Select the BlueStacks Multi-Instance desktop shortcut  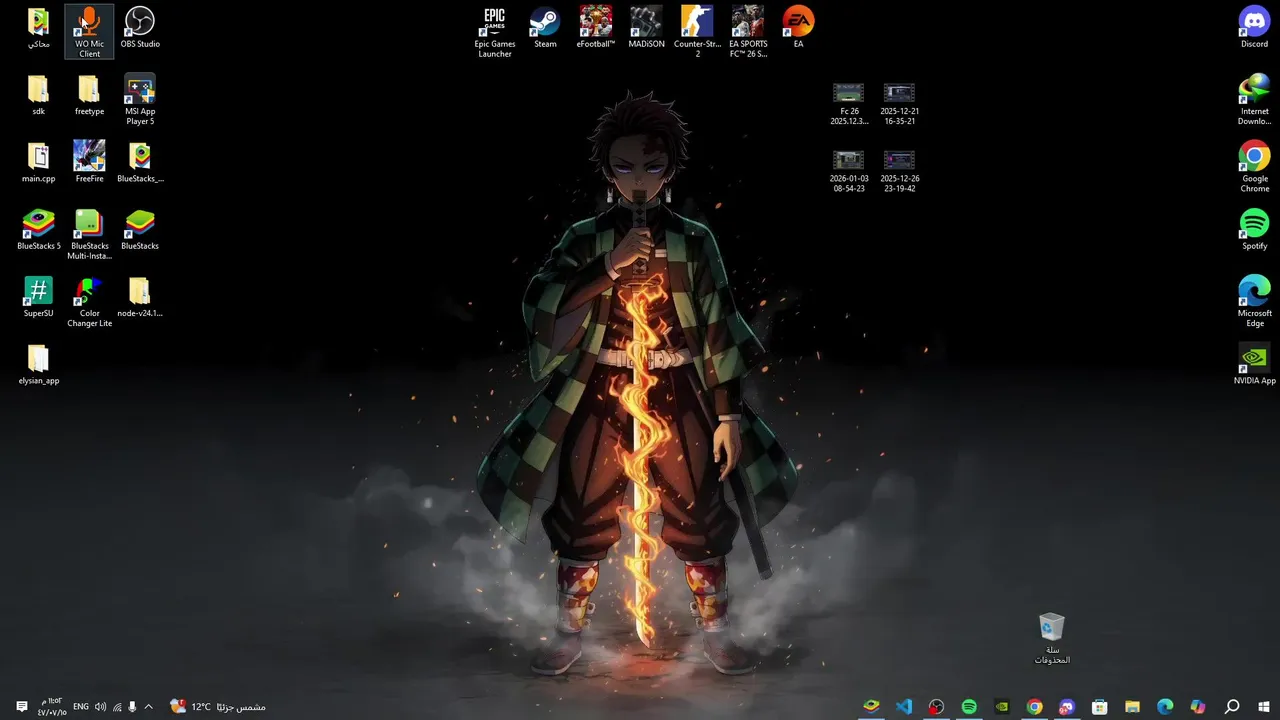coord(89,234)
